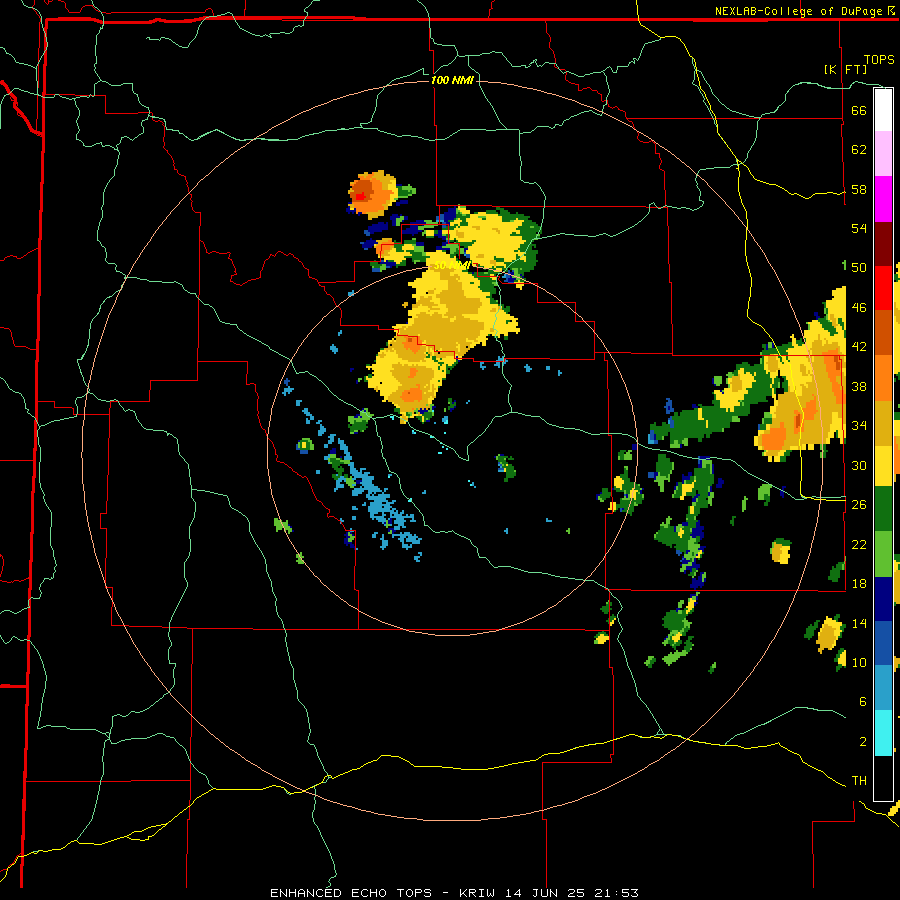Click the legend value 50
The width and height of the screenshot is (900, 900).
tap(859, 267)
